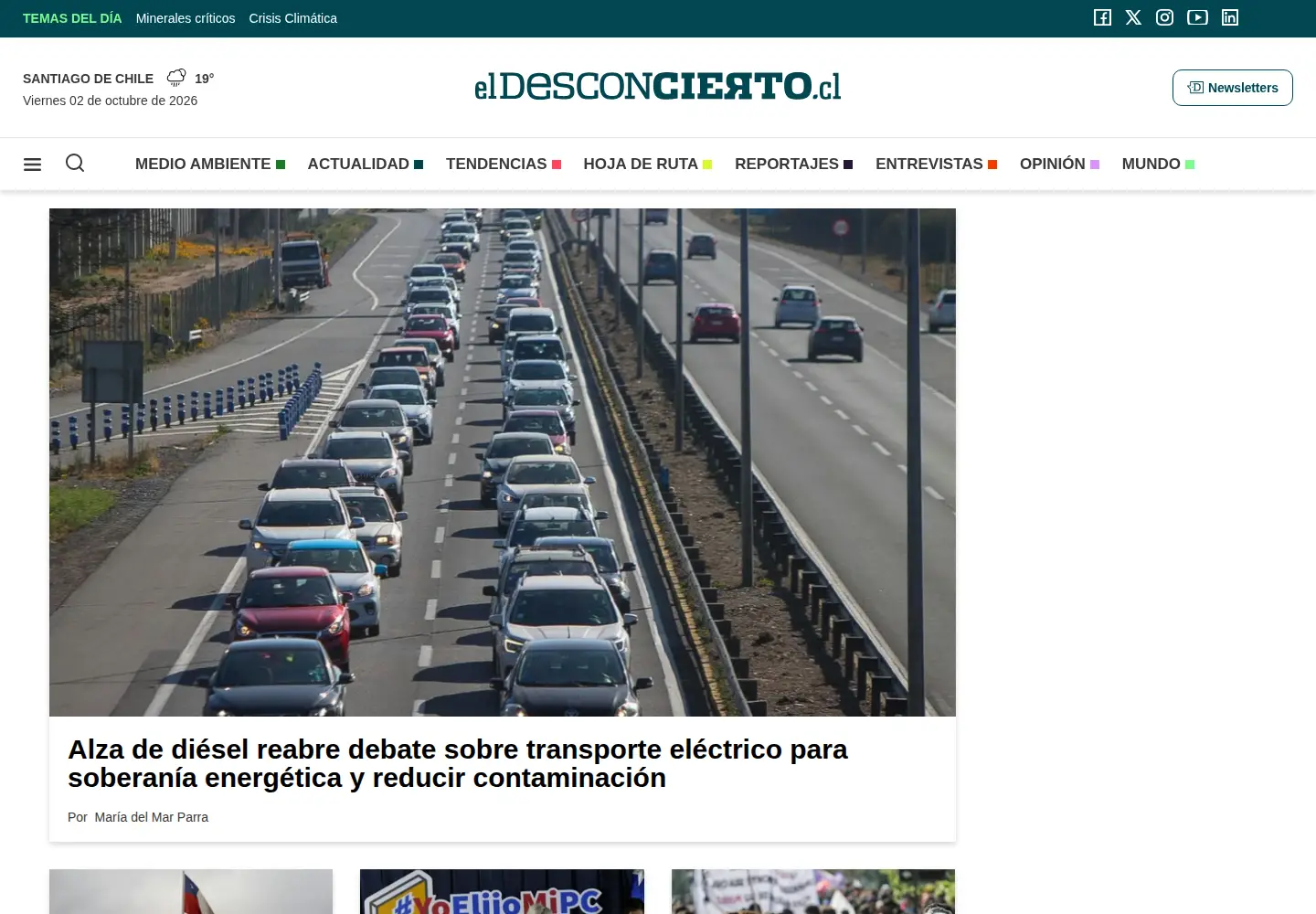Viewport: 1316px width, 914px height.
Task: Open the Hoja de Ruta section
Action: (648, 164)
